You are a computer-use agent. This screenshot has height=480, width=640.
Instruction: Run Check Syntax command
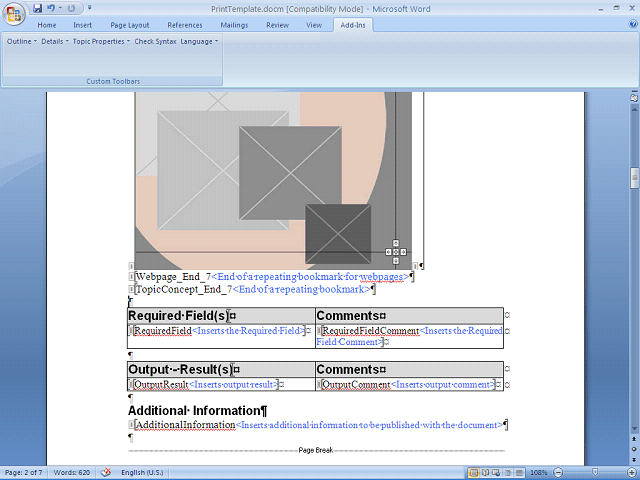click(155, 41)
